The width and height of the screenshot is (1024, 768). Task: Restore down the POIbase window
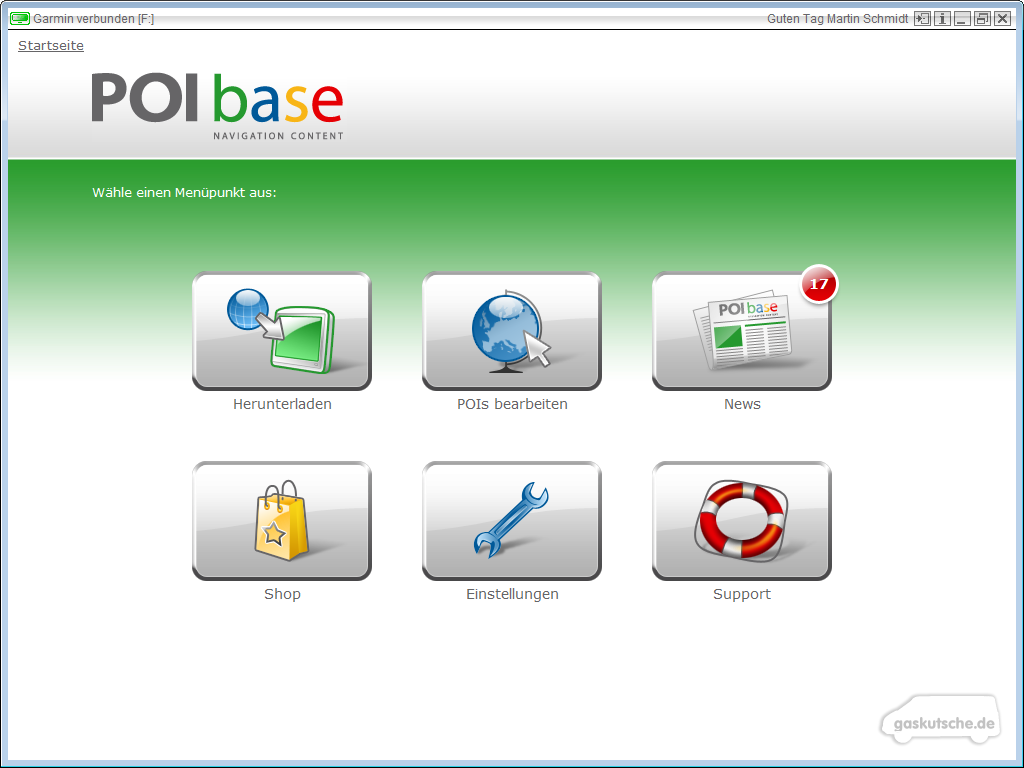pos(982,18)
